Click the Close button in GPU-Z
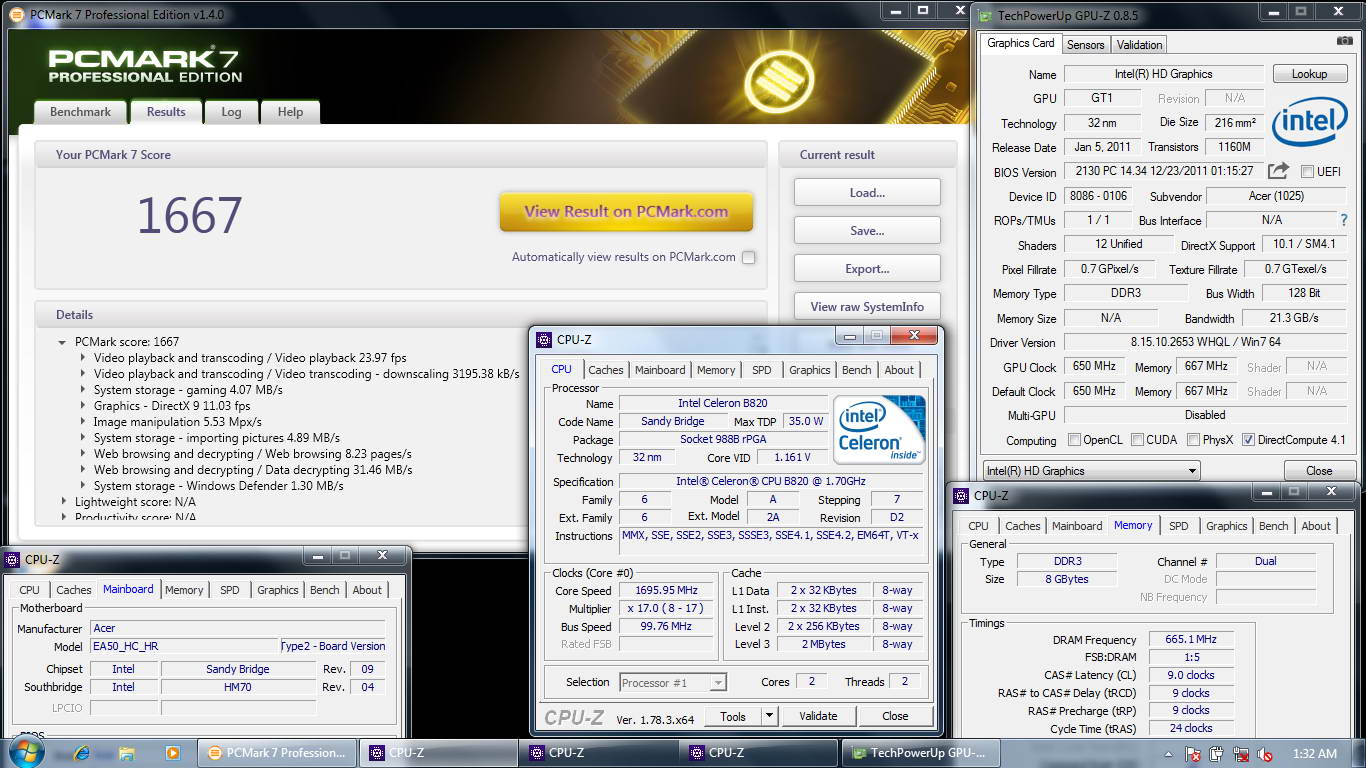Image resolution: width=1366 pixels, height=768 pixels. click(1319, 471)
